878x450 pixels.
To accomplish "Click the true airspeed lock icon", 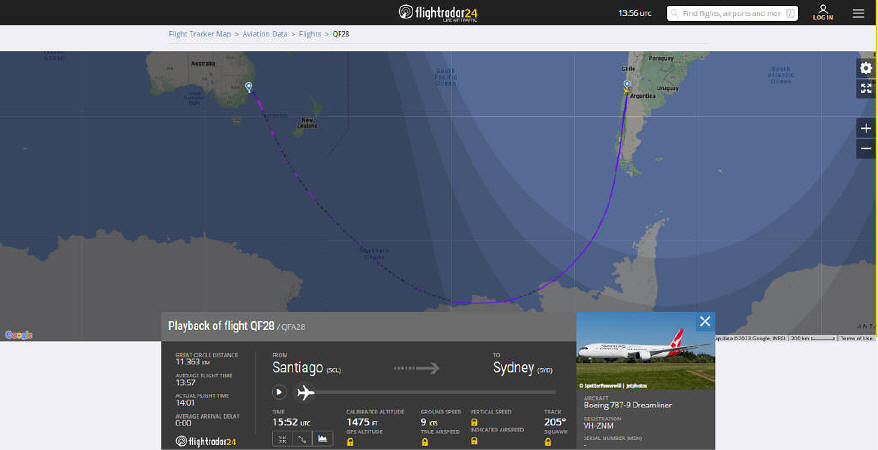I will tap(424, 442).
